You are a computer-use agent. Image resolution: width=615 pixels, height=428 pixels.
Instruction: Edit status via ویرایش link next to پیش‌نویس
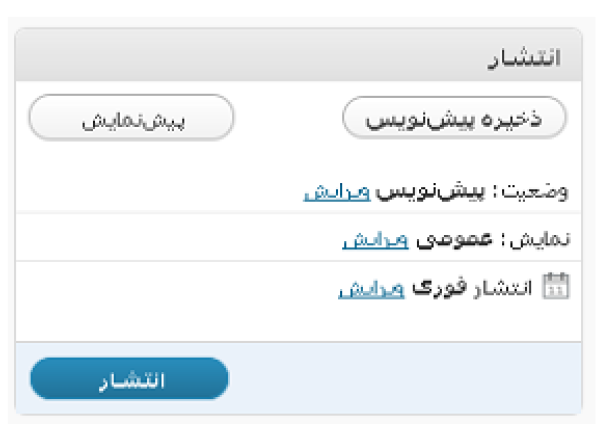(x=337, y=191)
